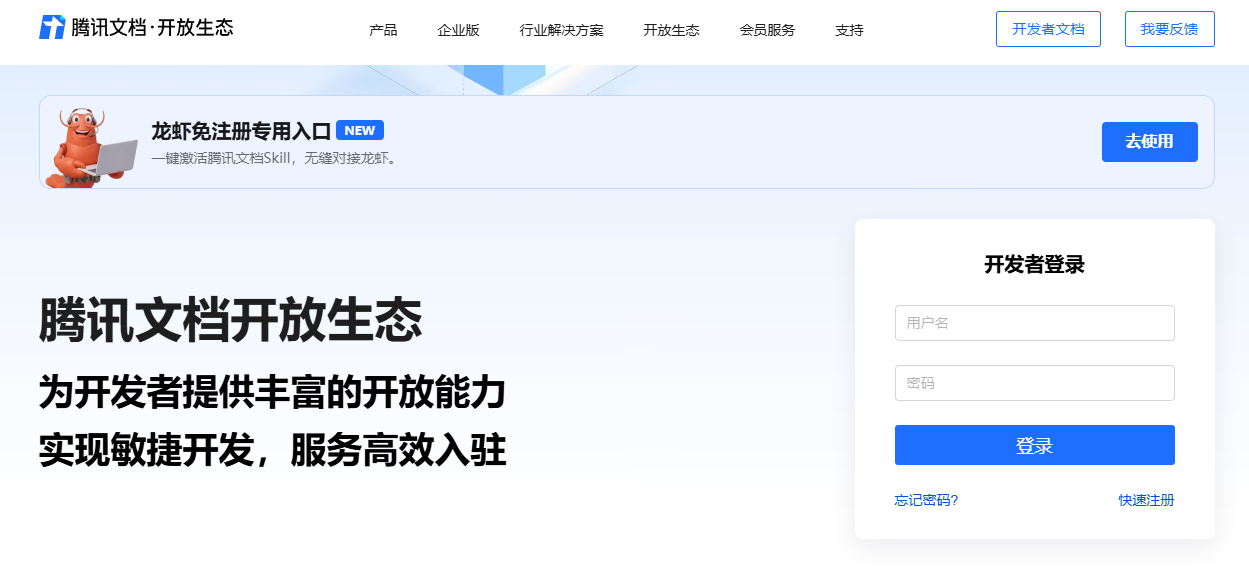Open the 产品 navigation menu
Viewport: 1249px width, 581px height.
point(383,30)
